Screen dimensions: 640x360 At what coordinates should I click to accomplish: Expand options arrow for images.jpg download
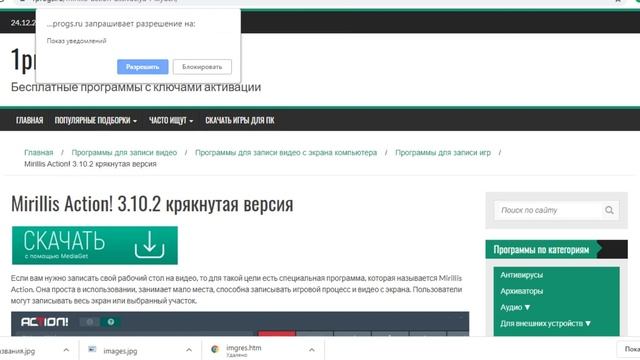189,350
